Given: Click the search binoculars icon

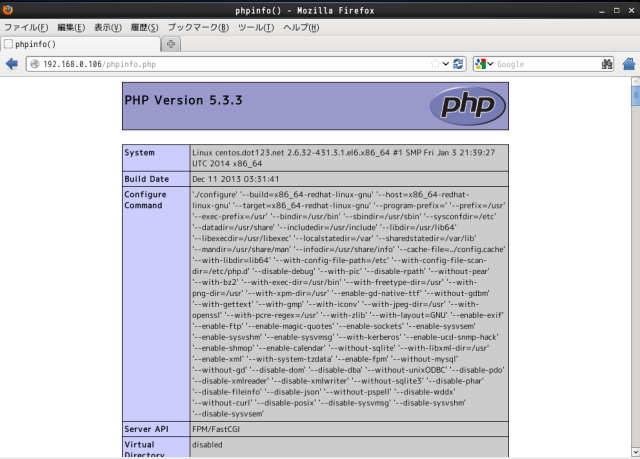Looking at the screenshot, I should pyautogui.click(x=607, y=64).
